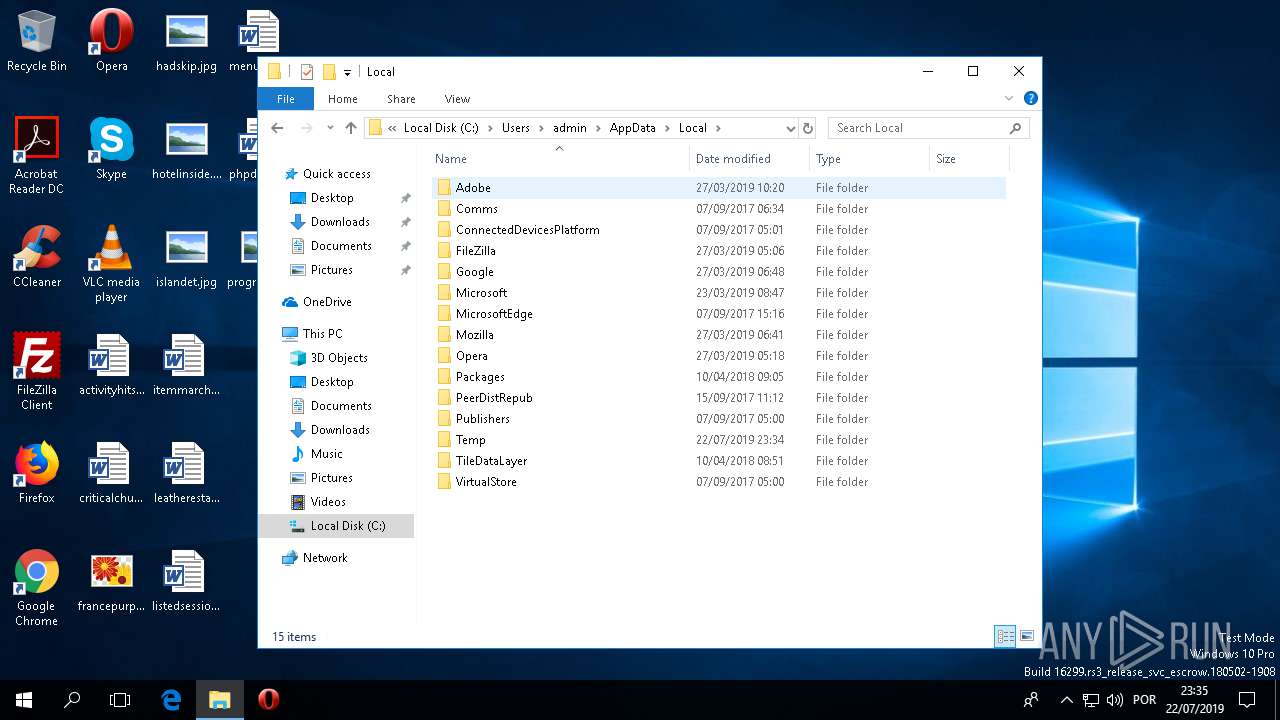The image size is (1280, 720).
Task: Launch Microsoft Edge from the taskbar
Action: [171, 700]
